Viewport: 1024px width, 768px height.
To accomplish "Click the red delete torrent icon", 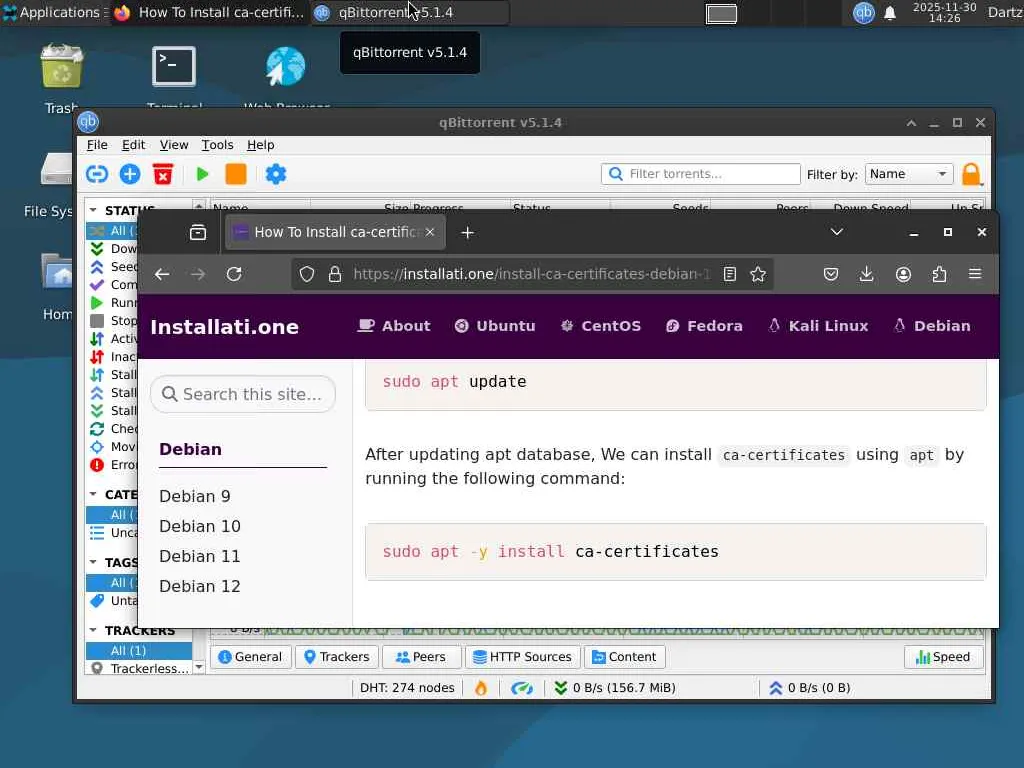I will pos(163,174).
